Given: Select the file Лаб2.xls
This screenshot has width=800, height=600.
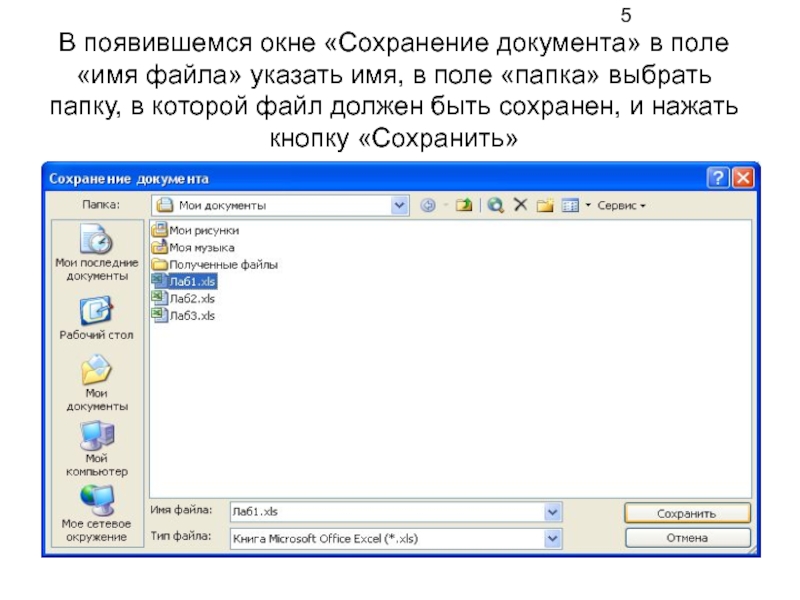Looking at the screenshot, I should coord(184,298).
